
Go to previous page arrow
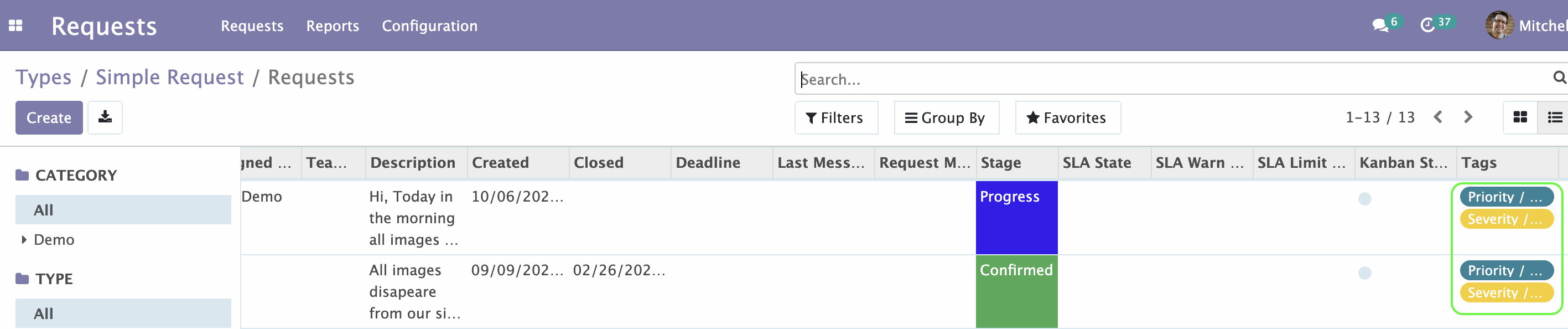pos(1438,117)
